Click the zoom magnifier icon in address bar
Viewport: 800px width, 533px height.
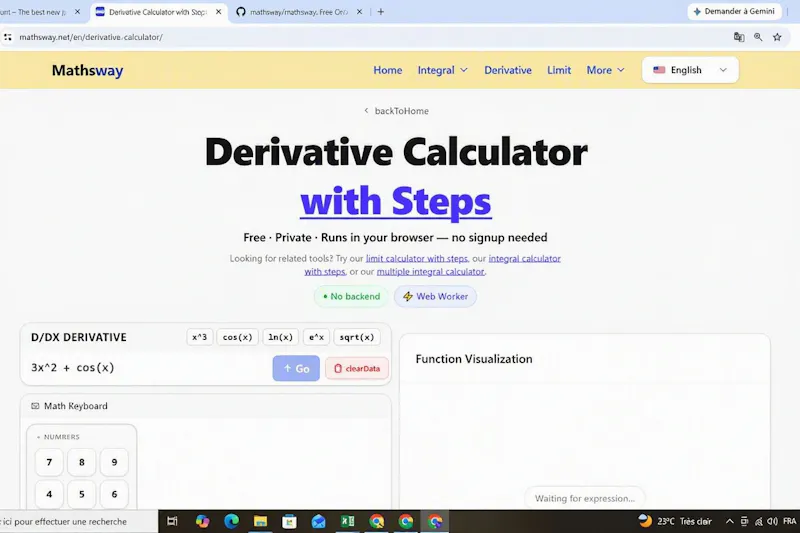coord(758,37)
